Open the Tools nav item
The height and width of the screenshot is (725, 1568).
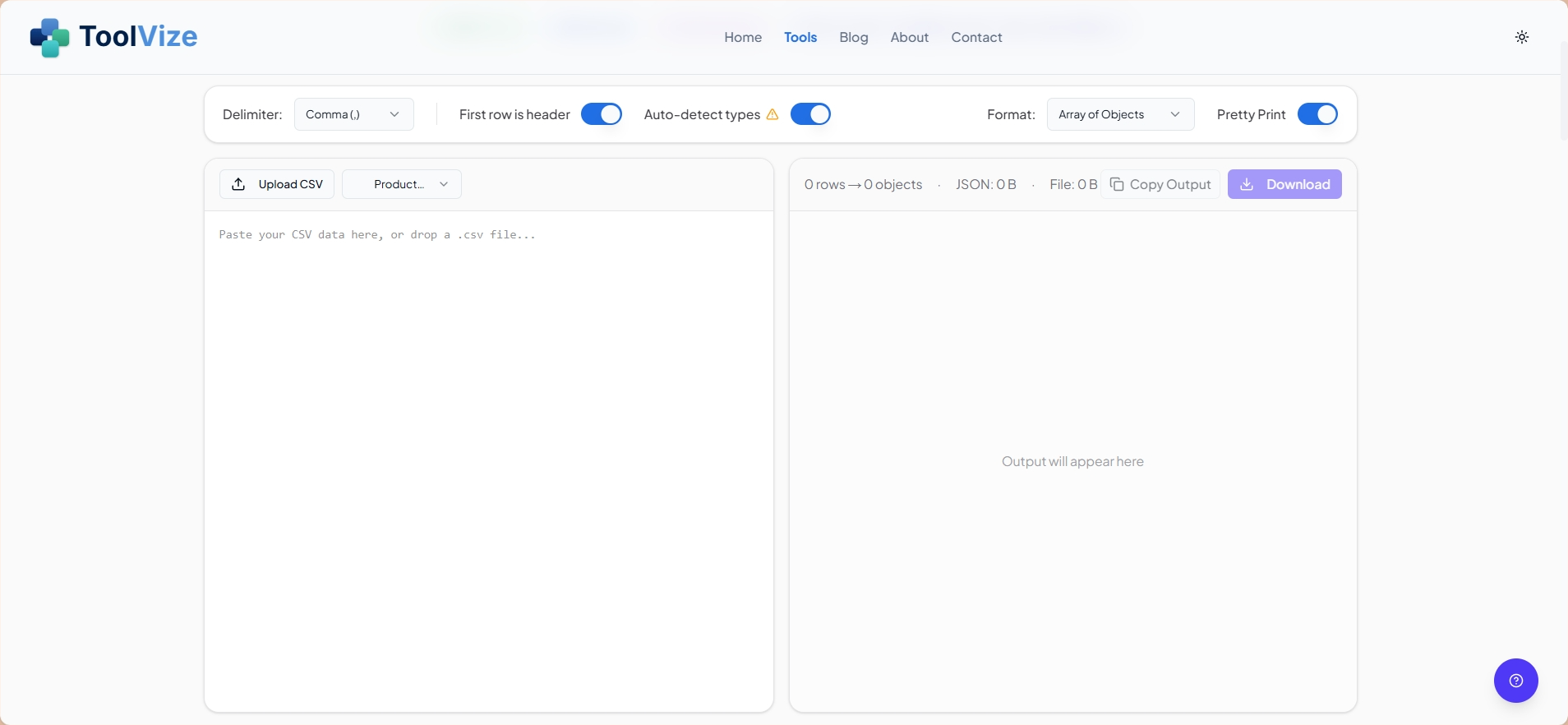(x=800, y=37)
